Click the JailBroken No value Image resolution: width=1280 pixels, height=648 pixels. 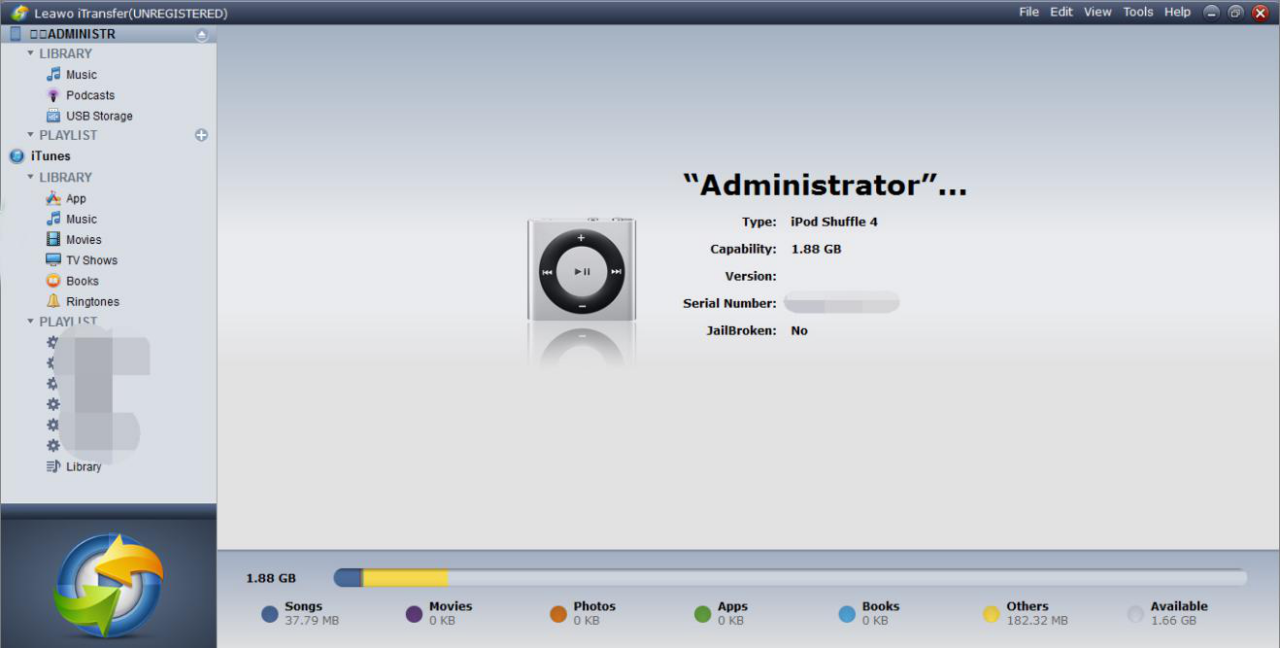point(799,330)
